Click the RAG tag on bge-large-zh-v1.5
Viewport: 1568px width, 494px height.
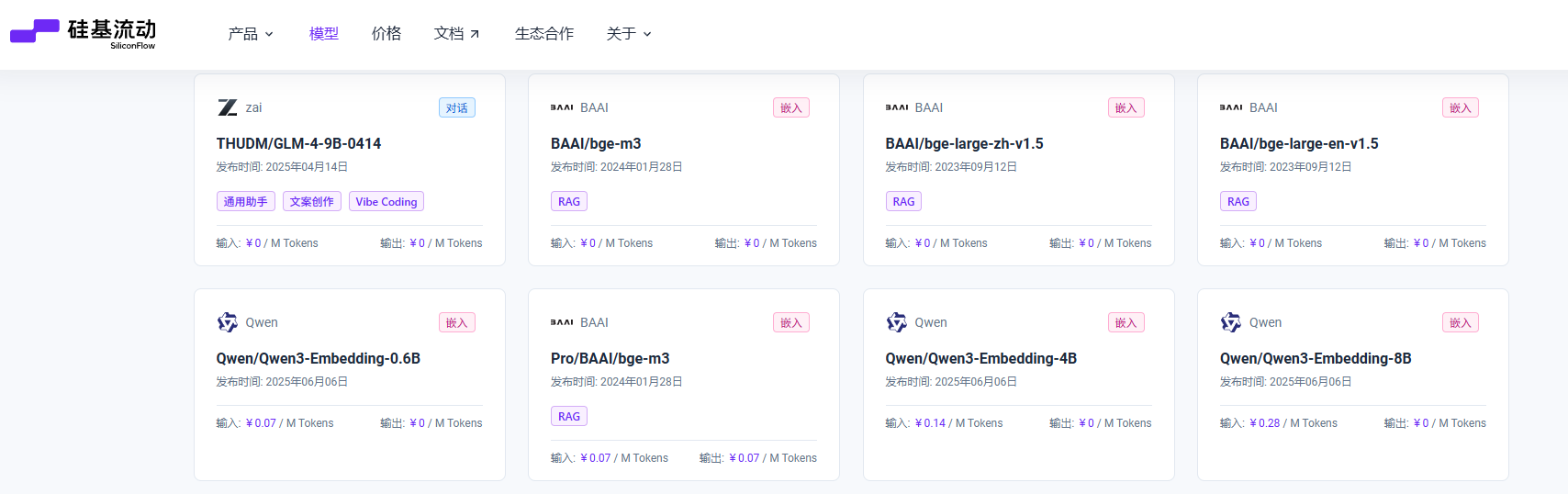[x=903, y=201]
